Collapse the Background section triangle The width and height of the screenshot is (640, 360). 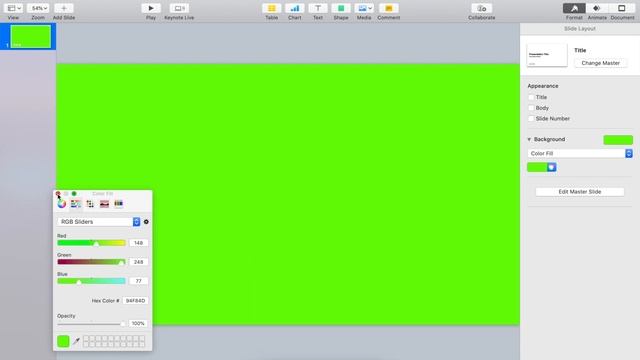tap(529, 139)
